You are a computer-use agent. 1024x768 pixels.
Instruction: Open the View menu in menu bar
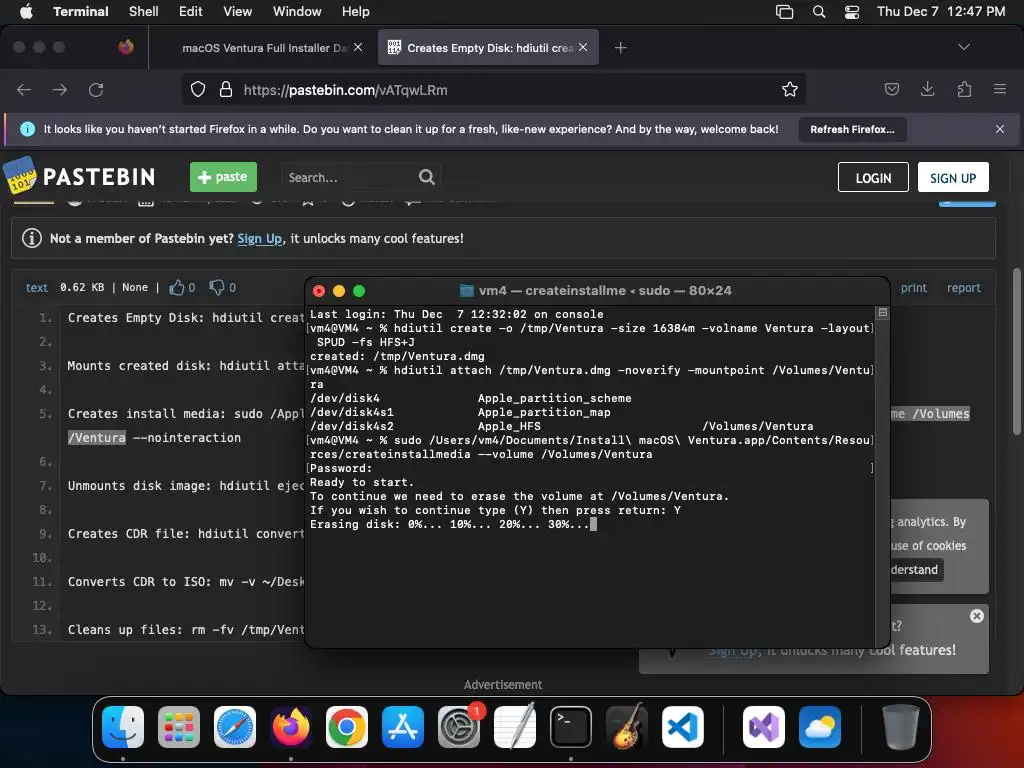click(x=237, y=11)
